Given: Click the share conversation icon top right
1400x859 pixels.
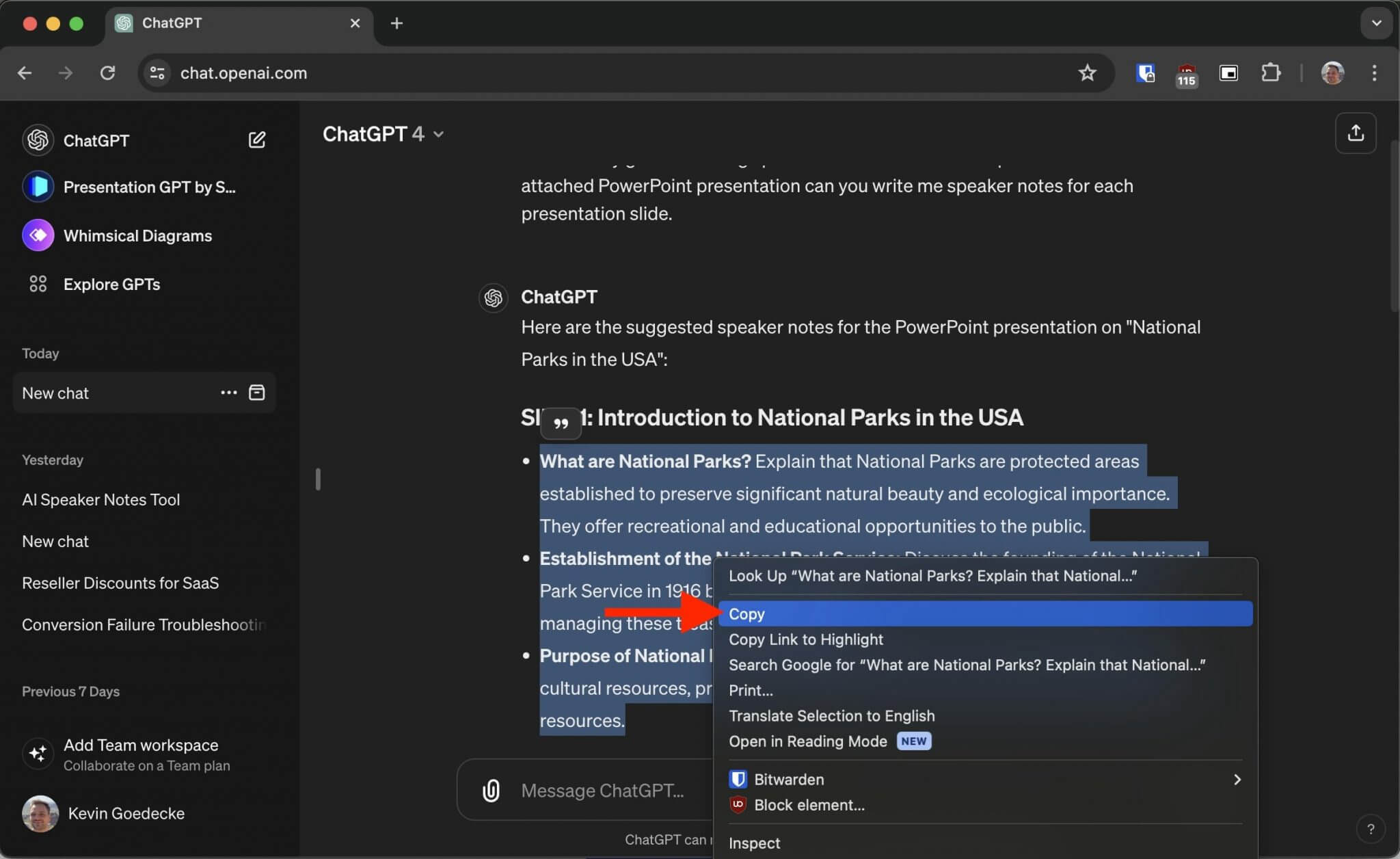Looking at the screenshot, I should click(1355, 133).
